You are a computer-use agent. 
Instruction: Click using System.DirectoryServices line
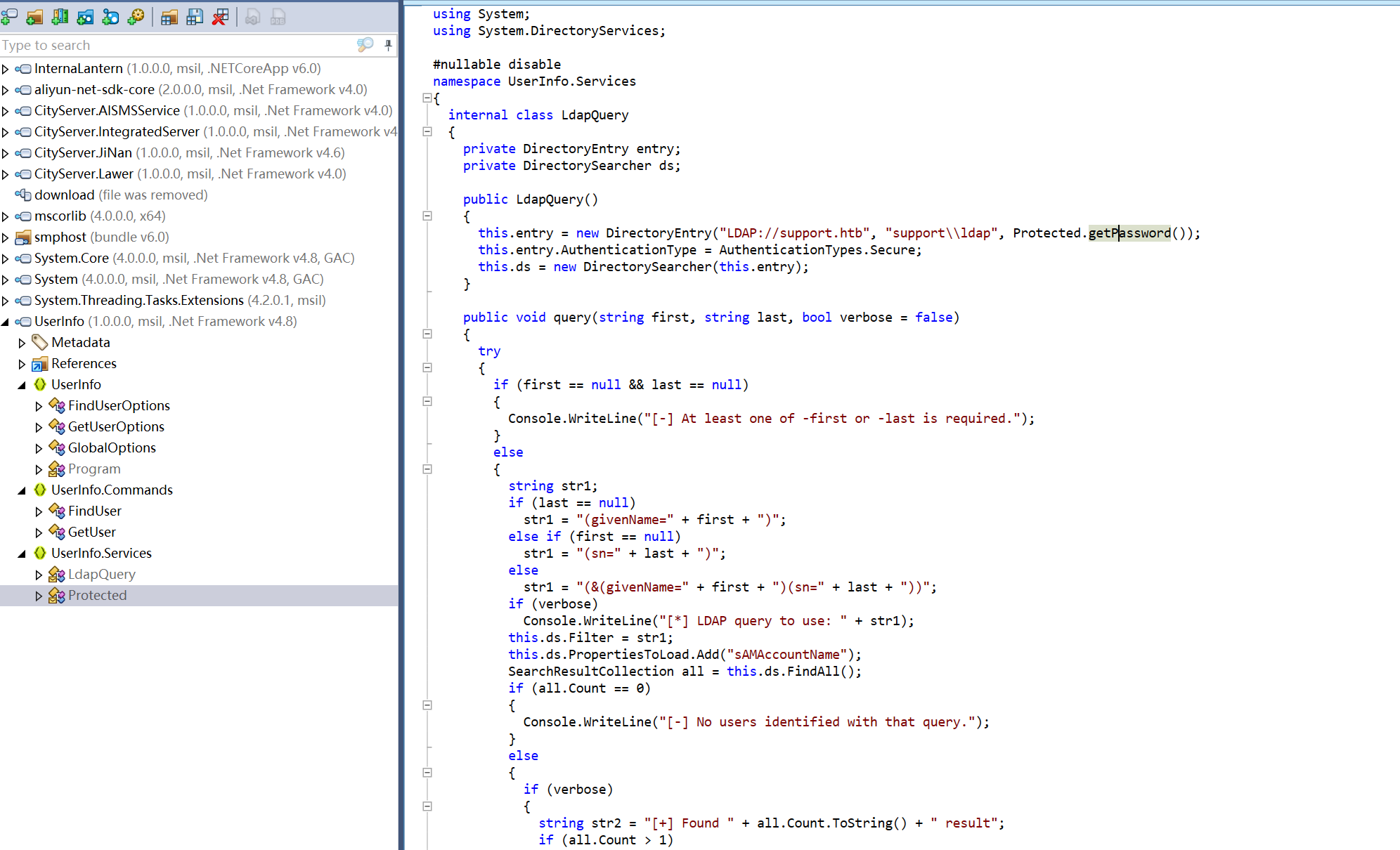[549, 30]
